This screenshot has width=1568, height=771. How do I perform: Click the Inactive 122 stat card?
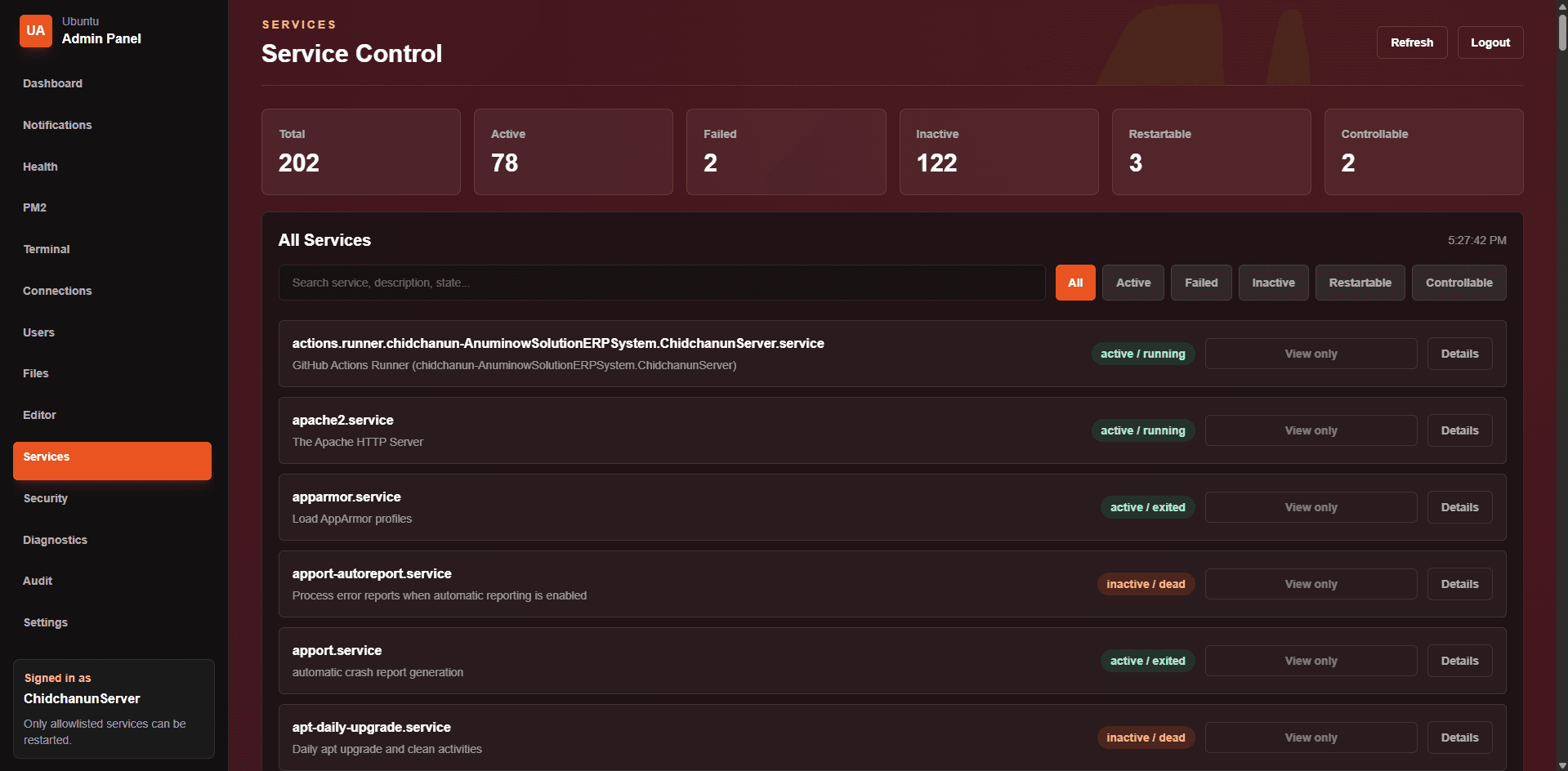[998, 152]
